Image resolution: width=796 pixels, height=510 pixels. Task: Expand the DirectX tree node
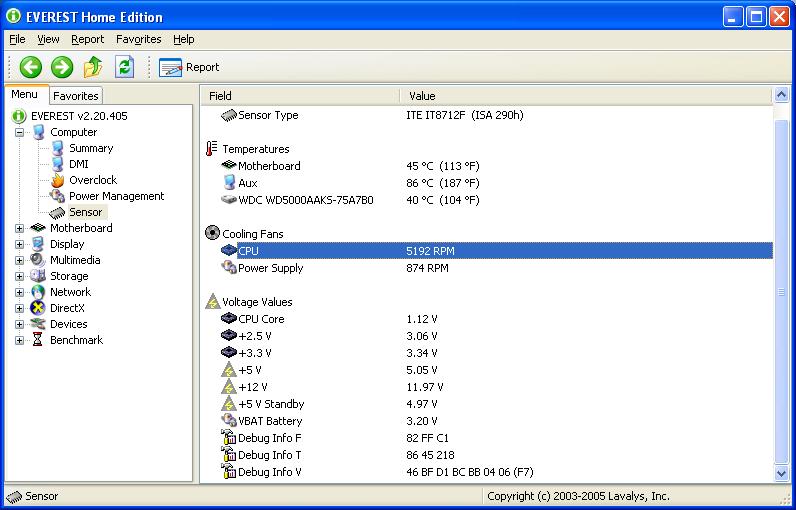click(x=19, y=309)
